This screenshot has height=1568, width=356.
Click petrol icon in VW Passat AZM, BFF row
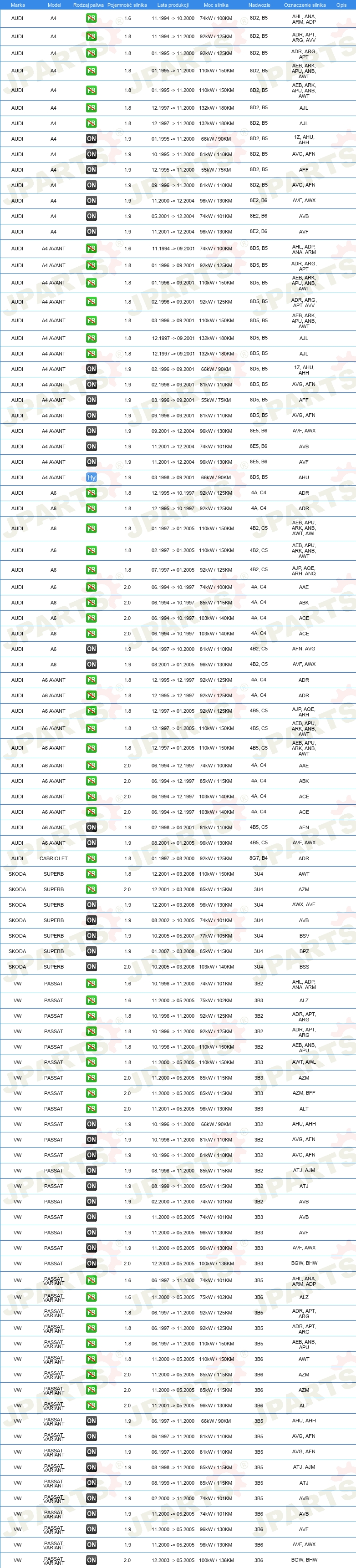pos(92,1093)
